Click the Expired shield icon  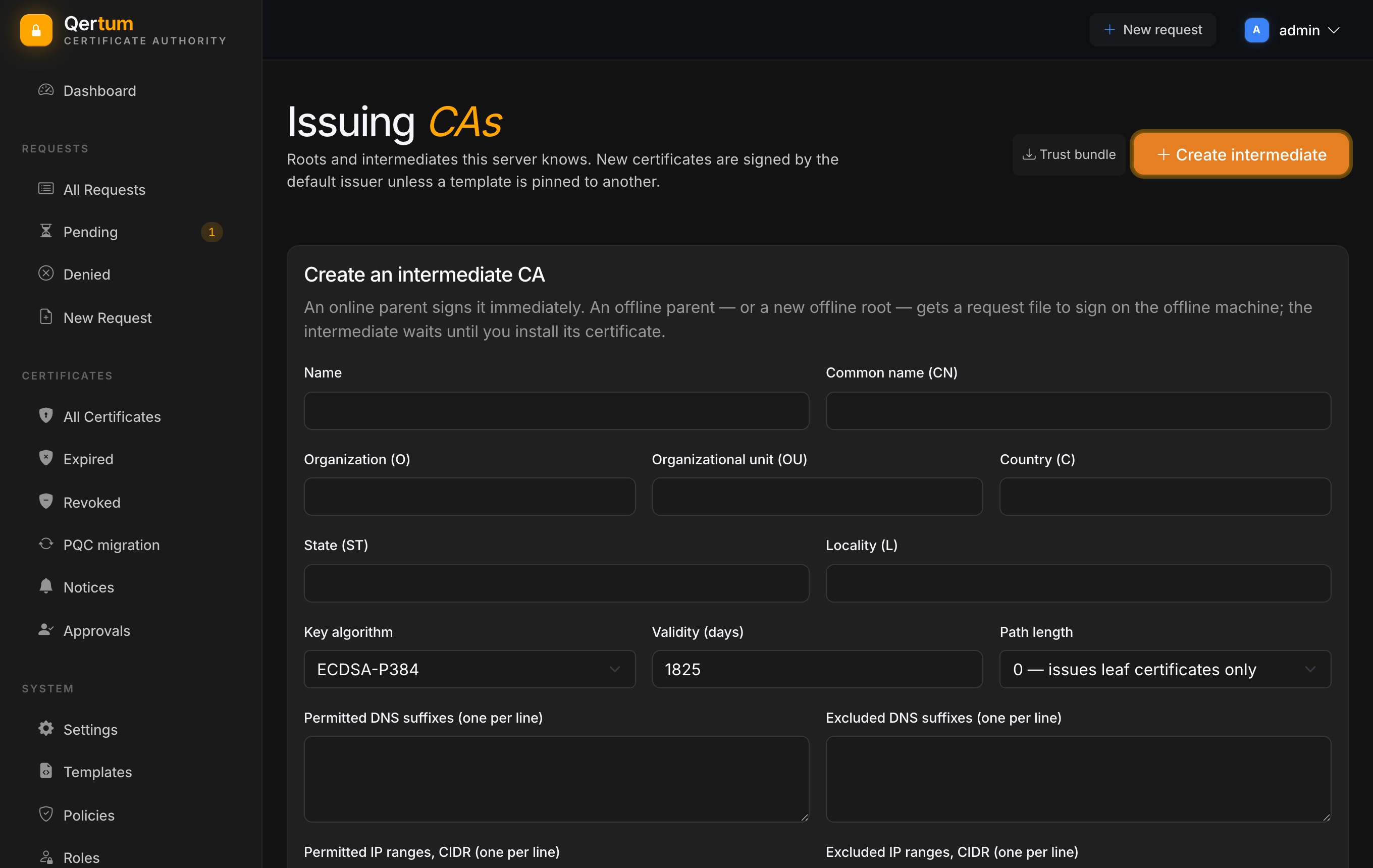point(45,458)
